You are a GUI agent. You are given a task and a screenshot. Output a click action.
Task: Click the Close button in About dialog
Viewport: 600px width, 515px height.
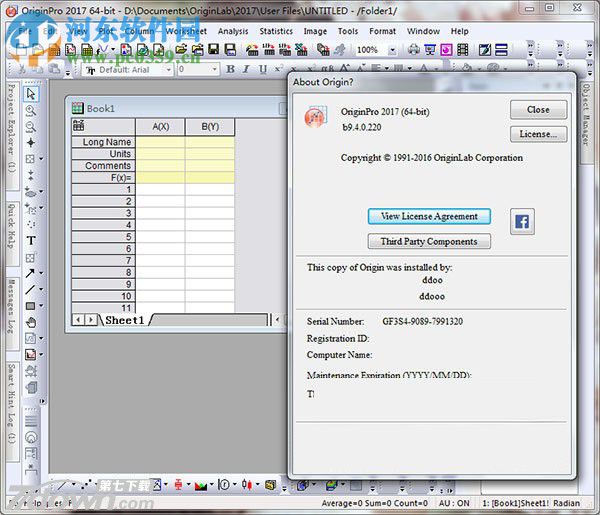[538, 110]
